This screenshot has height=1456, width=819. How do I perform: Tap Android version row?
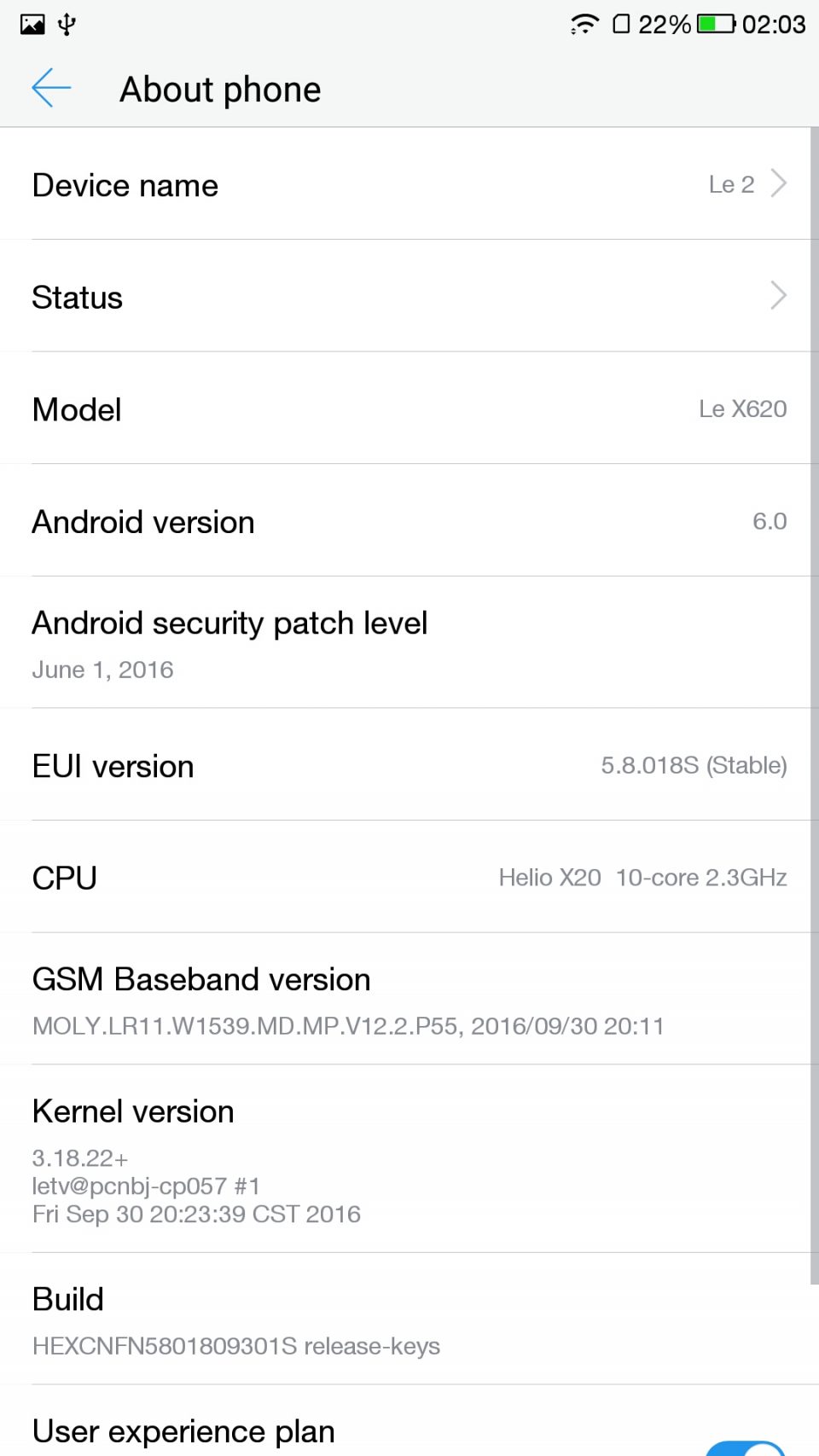click(409, 521)
